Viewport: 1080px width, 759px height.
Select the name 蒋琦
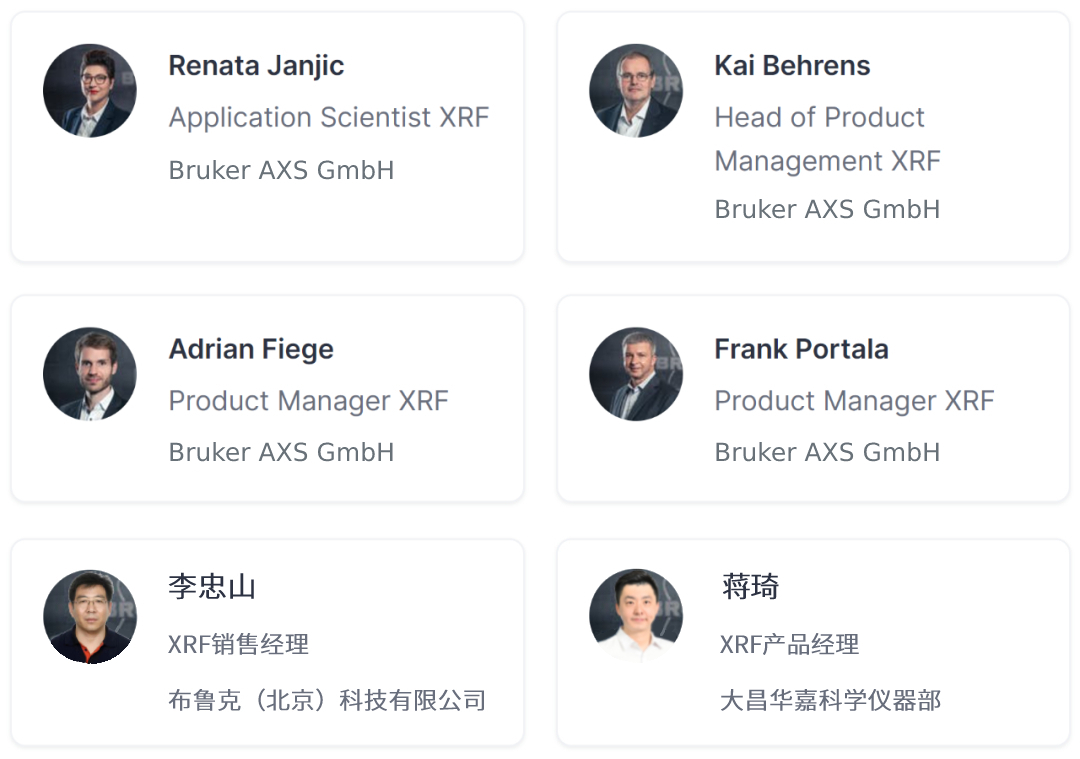point(751,586)
